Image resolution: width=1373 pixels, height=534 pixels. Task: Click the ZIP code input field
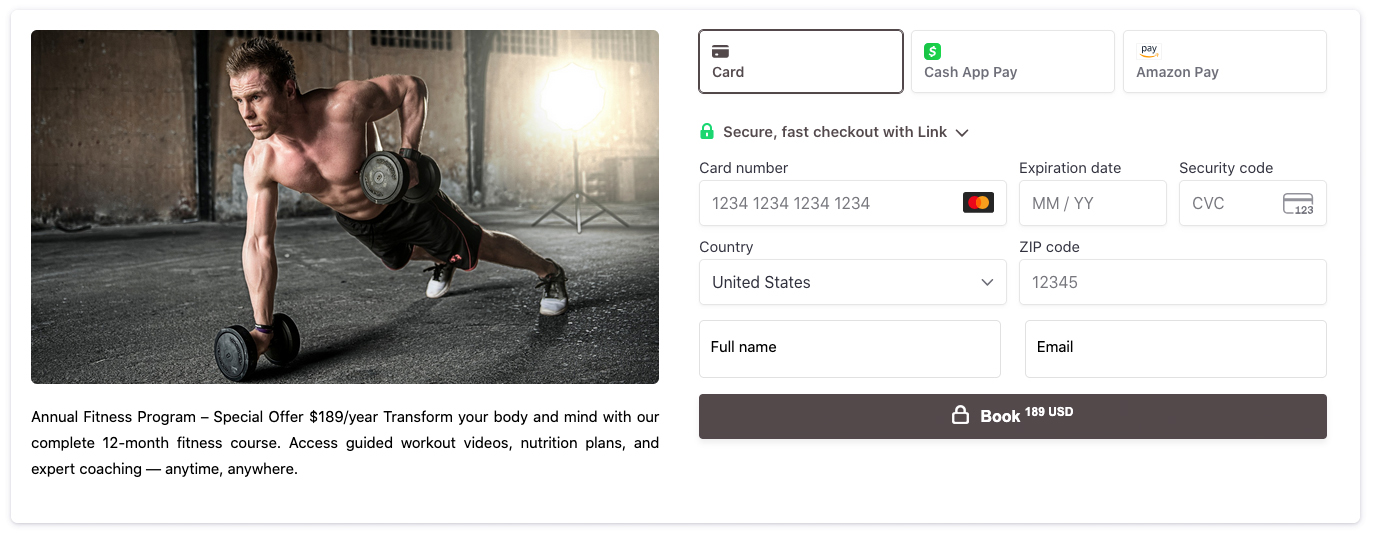point(1172,282)
